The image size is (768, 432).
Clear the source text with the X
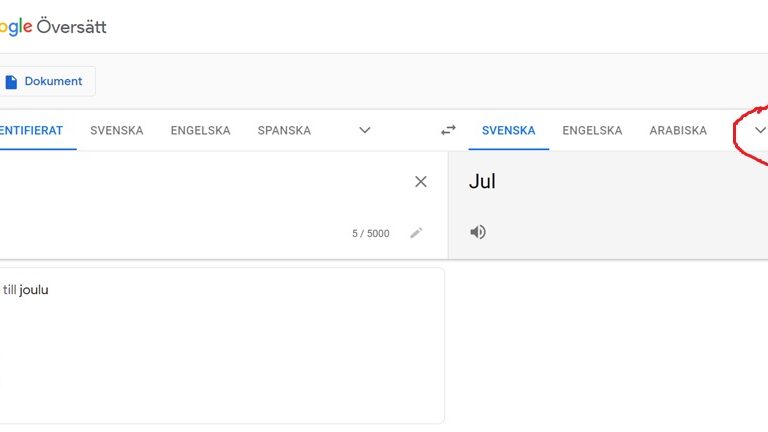pyautogui.click(x=420, y=182)
